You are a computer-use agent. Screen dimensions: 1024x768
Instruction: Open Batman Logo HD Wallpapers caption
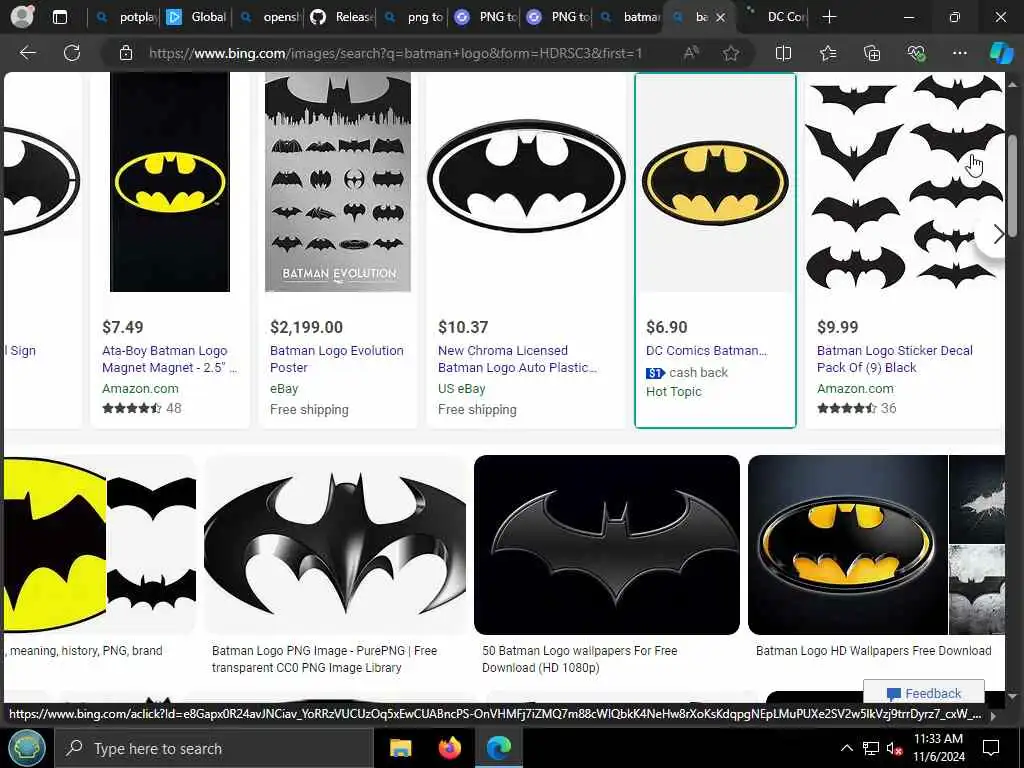[873, 650]
